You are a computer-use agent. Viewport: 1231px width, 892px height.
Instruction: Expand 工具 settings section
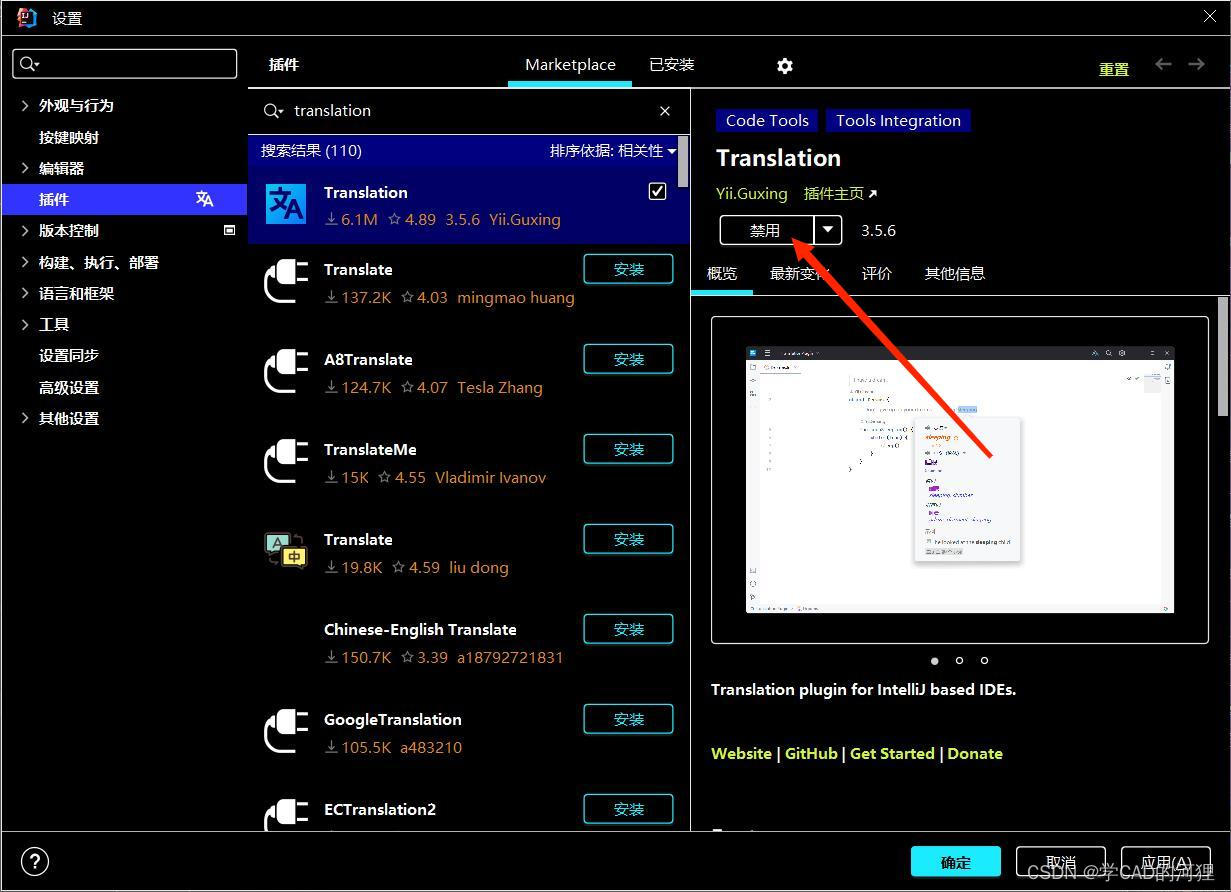point(25,324)
